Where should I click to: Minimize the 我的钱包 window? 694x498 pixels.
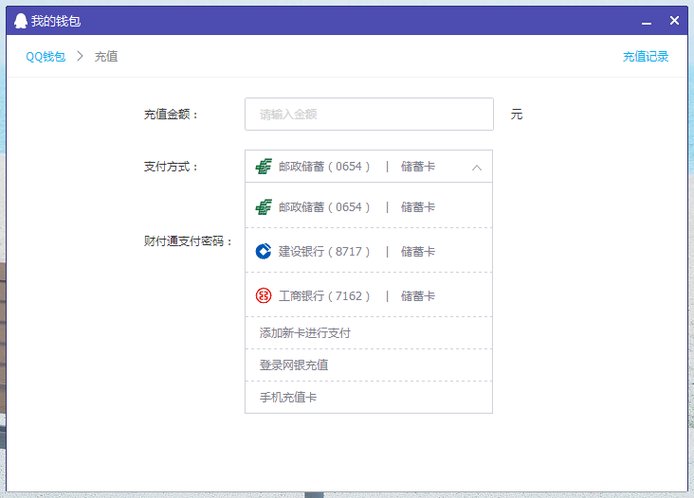click(647, 21)
